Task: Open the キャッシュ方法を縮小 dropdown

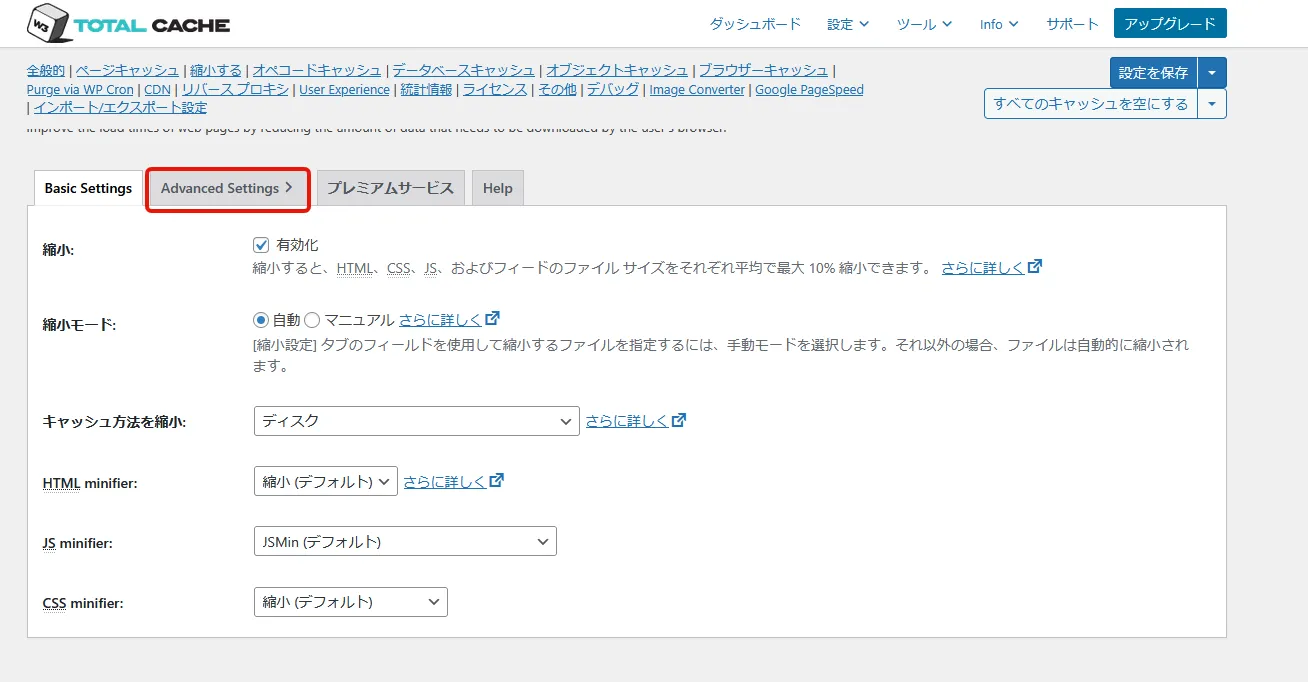Action: pos(416,421)
